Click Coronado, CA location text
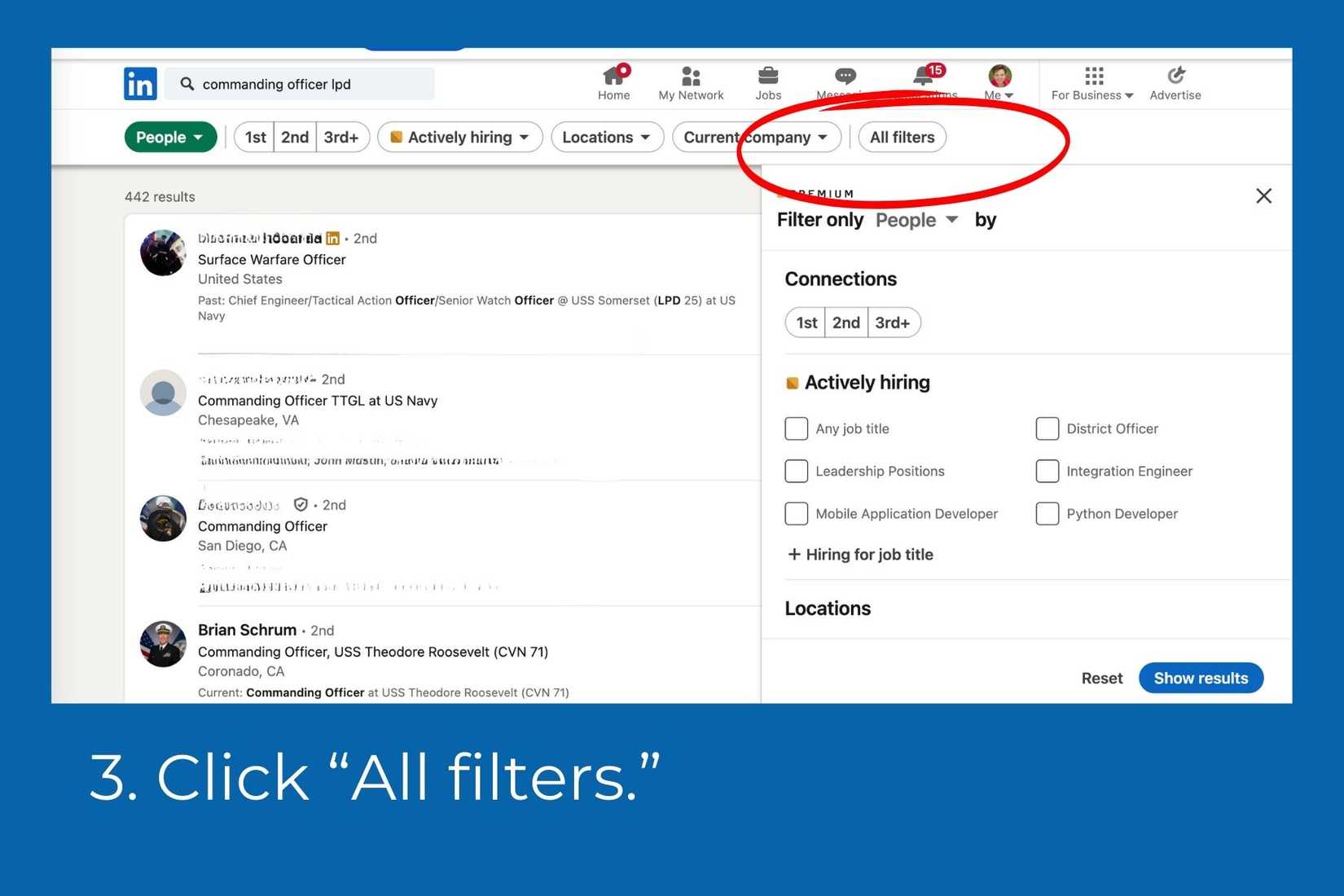Viewport: 1344px width, 896px height. point(241,671)
